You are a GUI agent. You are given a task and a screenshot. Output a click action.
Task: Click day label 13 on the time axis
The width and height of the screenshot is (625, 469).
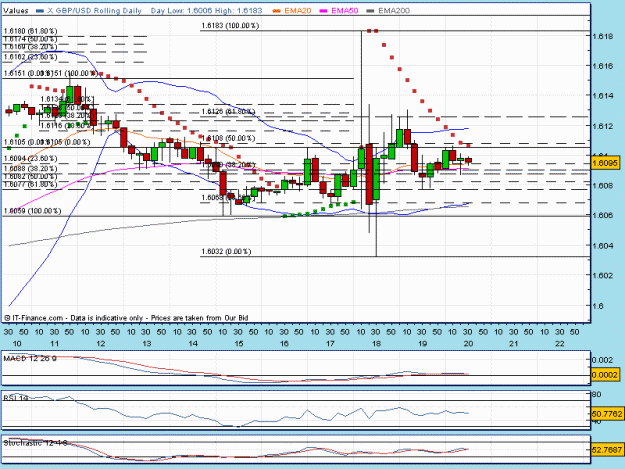pos(147,343)
